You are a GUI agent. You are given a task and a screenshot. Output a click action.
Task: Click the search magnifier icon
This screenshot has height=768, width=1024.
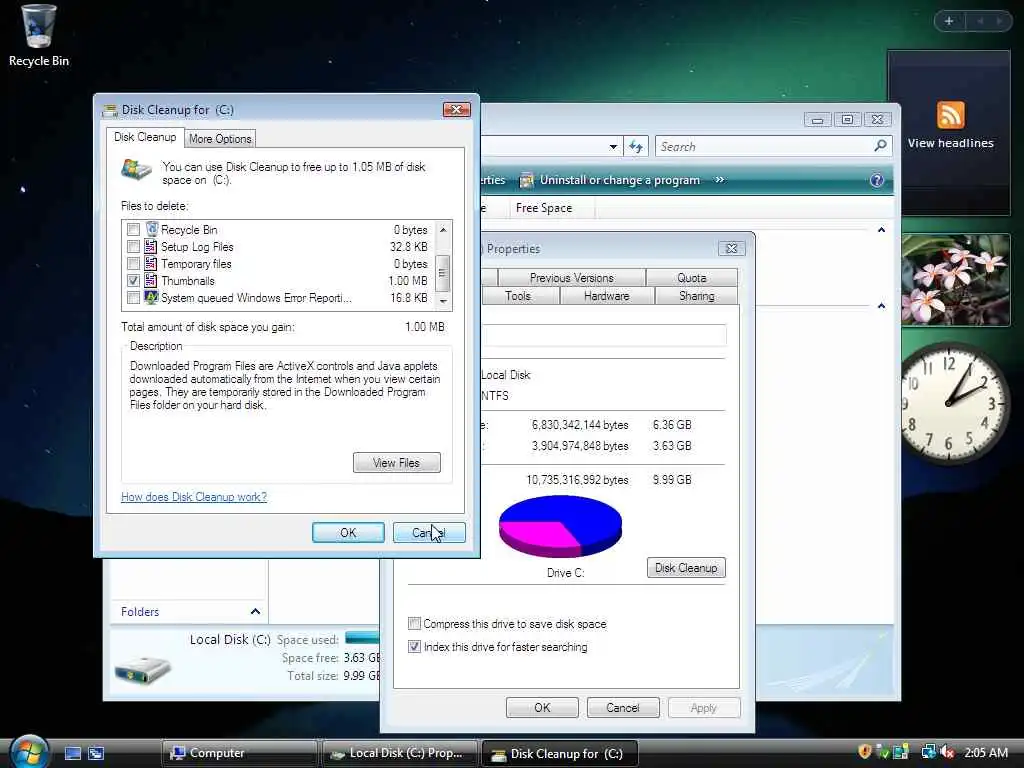pos(880,146)
